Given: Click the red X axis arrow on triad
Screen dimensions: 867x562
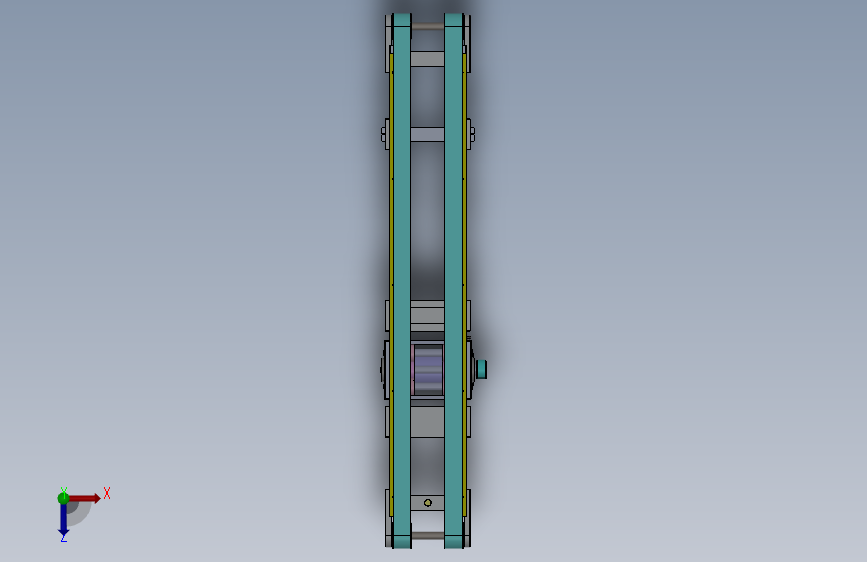Looking at the screenshot, I should point(84,498).
